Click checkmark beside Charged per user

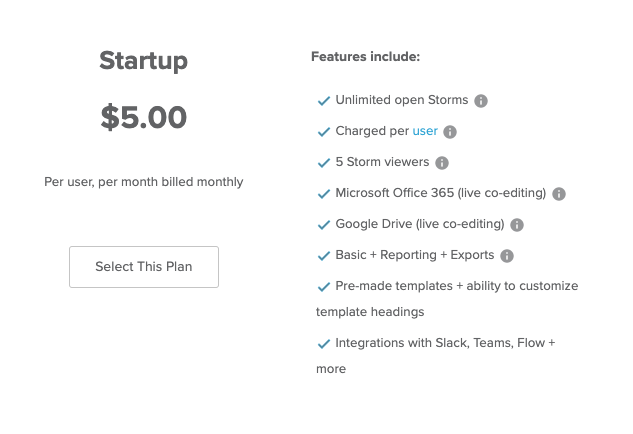pos(324,132)
